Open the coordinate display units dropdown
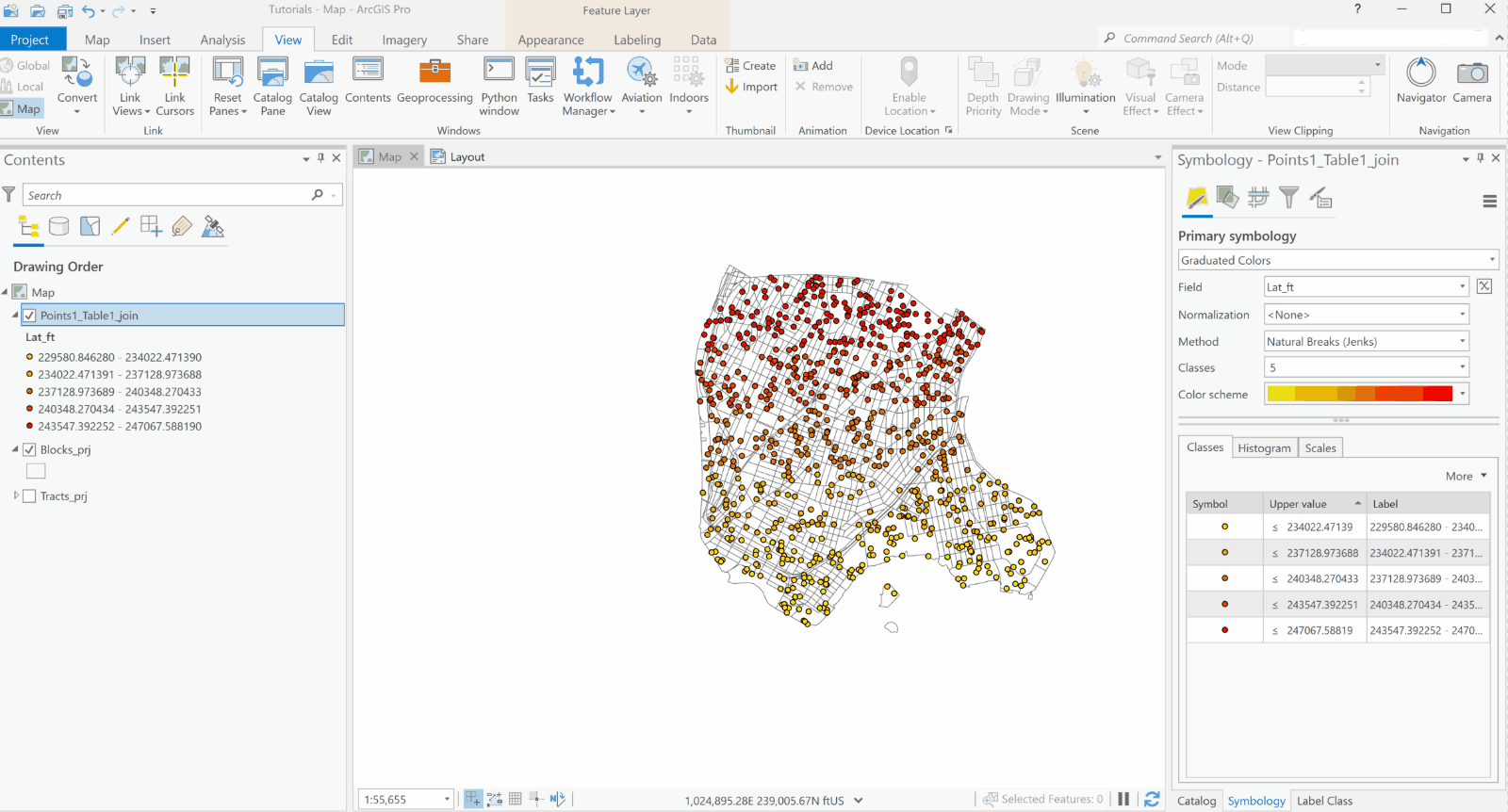The image size is (1508, 812). coord(859,800)
